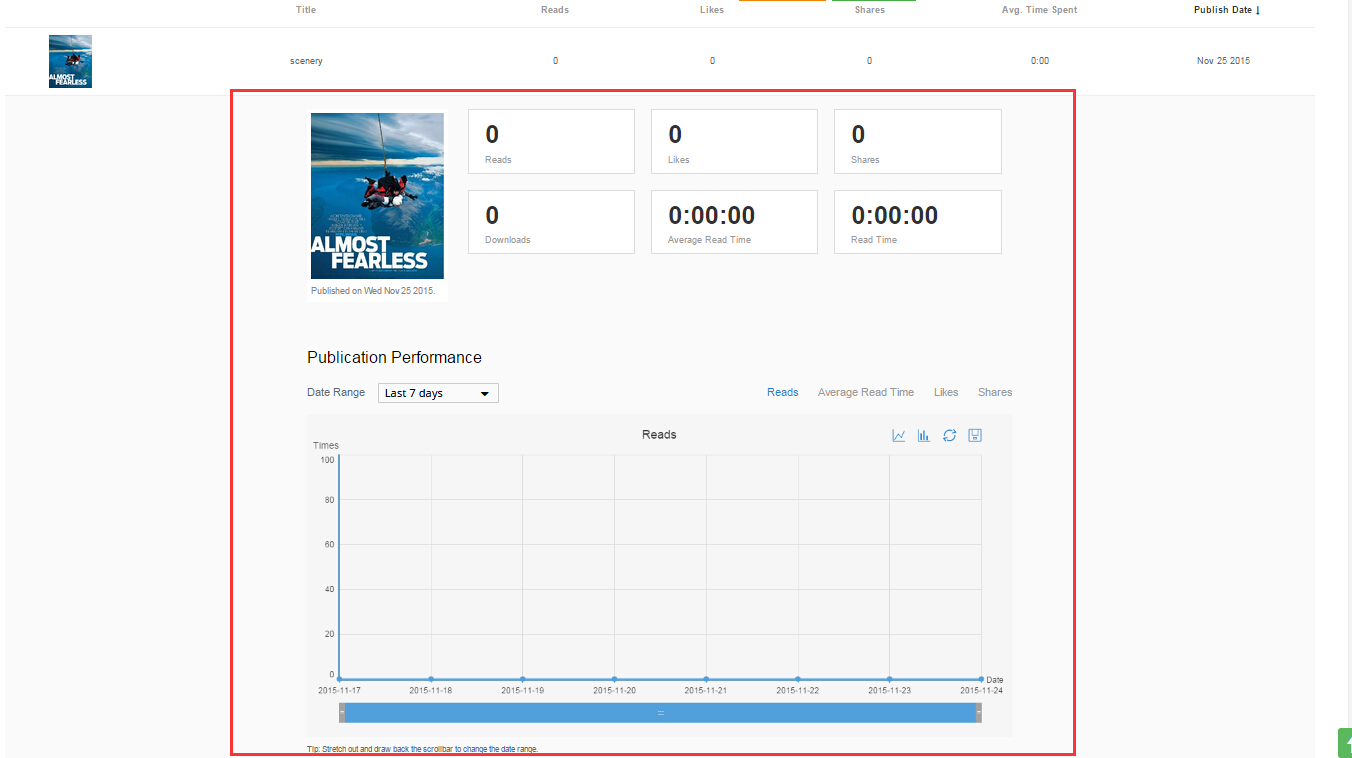This screenshot has height=758, width=1352.
Task: Click the Read Time stat card
Action: [x=917, y=222]
